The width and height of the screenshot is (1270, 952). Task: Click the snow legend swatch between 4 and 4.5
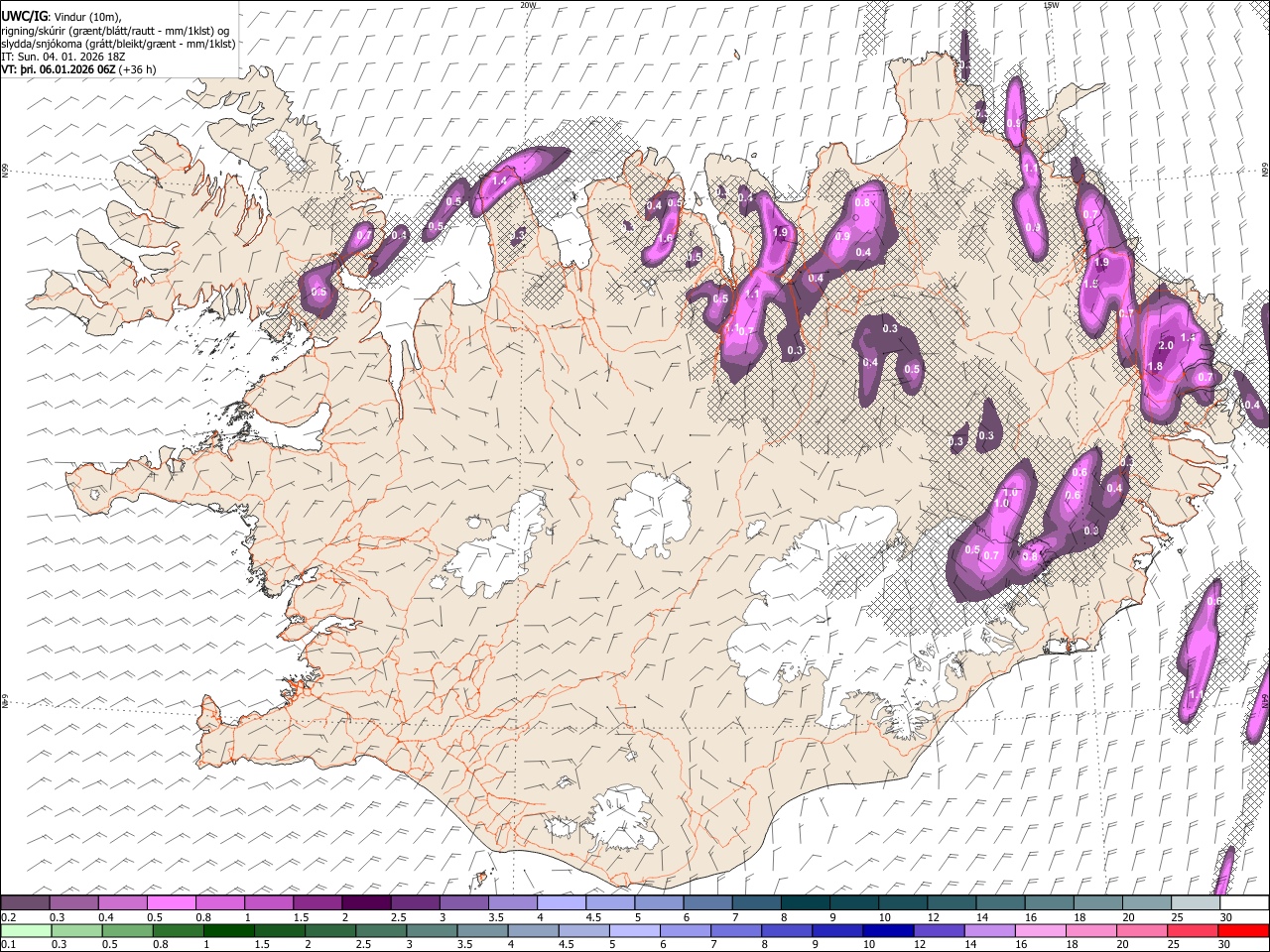pos(562,902)
